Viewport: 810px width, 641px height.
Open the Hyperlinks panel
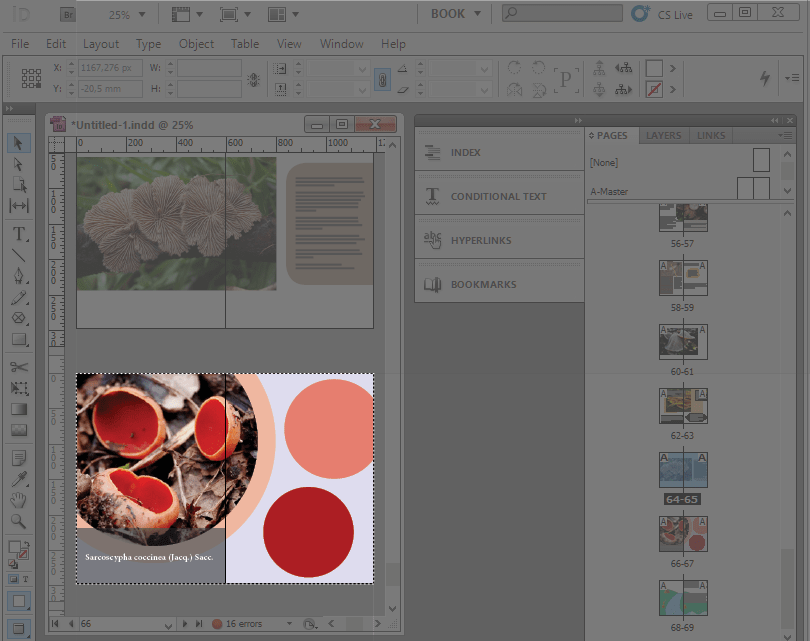point(483,240)
